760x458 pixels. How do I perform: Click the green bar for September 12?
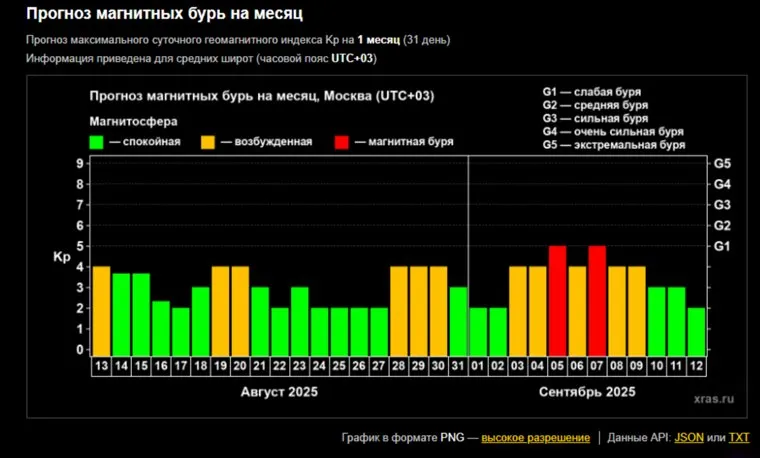[x=696, y=330]
